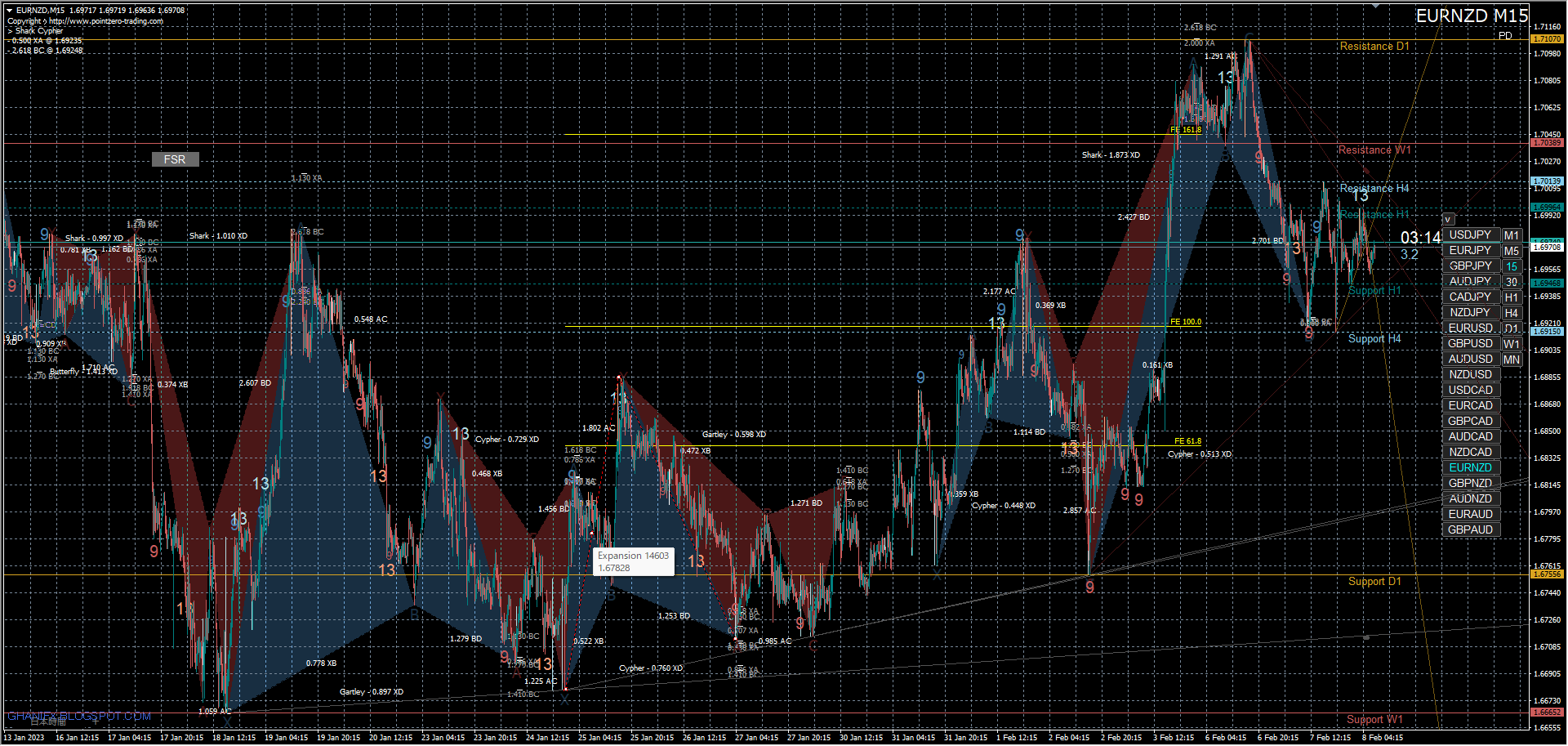Select the highlighted EURNZD symbol button
Screen dimensions: 1568x746
1470,468
